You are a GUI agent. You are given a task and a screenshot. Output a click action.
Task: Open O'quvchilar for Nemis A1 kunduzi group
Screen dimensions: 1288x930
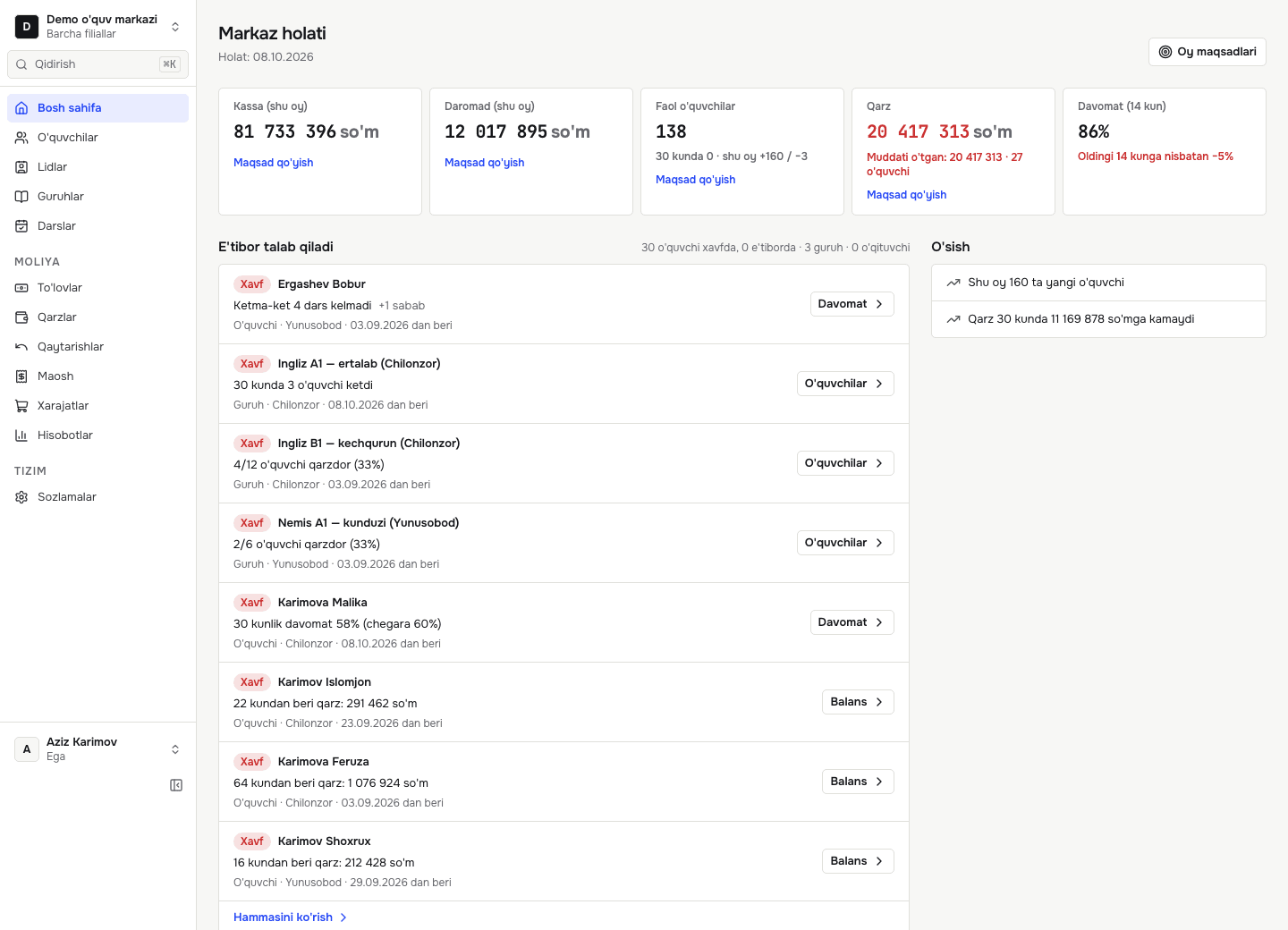click(x=845, y=543)
